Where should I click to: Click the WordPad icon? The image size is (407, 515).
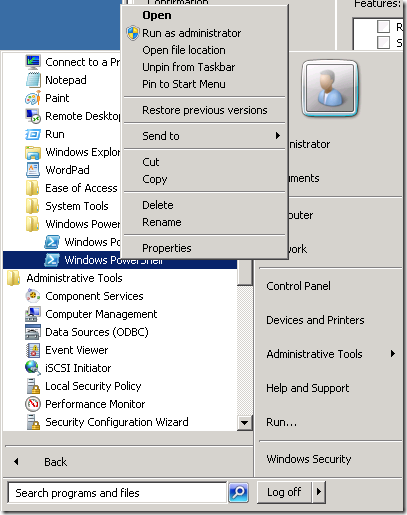[x=33, y=170]
